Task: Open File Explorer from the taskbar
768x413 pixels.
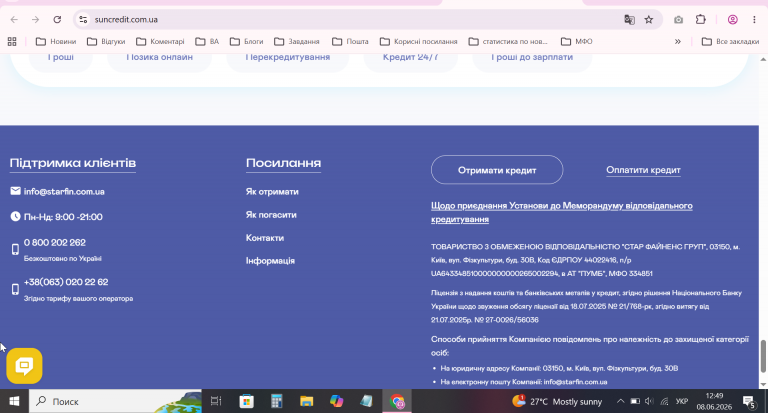Action: (x=307, y=401)
